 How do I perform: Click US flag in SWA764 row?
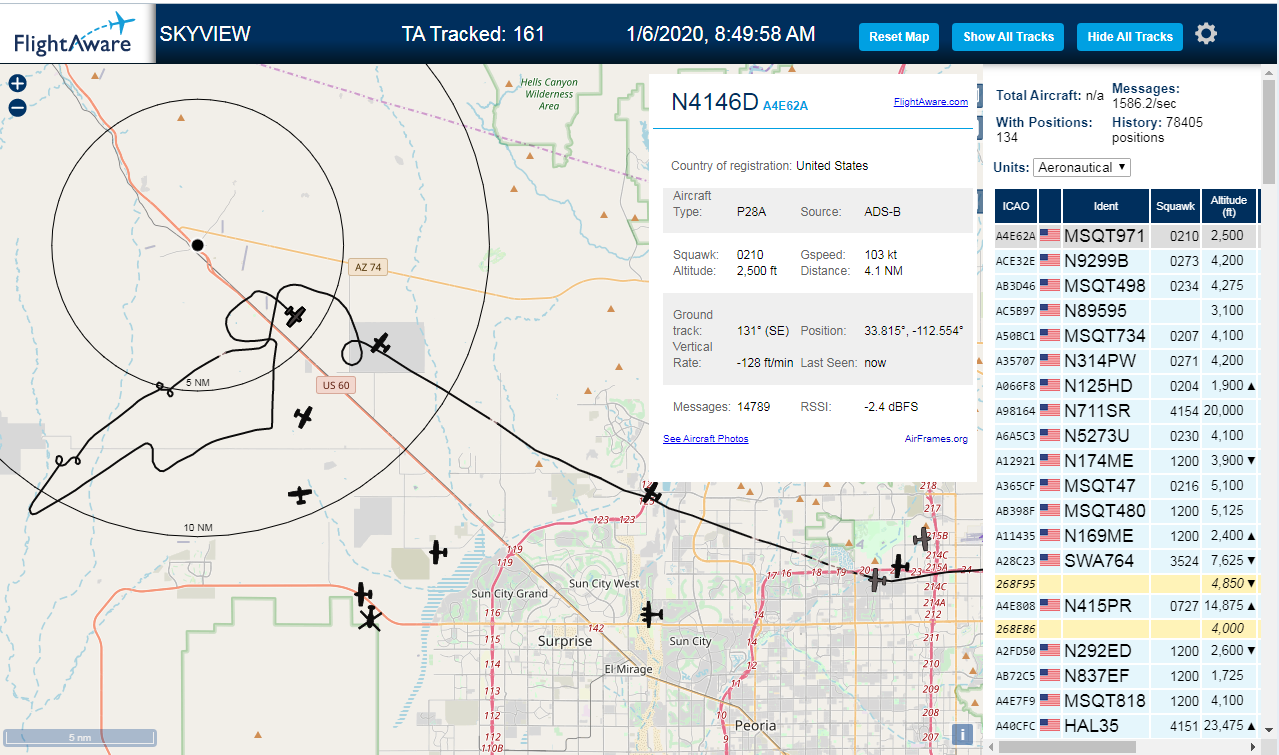click(1050, 561)
